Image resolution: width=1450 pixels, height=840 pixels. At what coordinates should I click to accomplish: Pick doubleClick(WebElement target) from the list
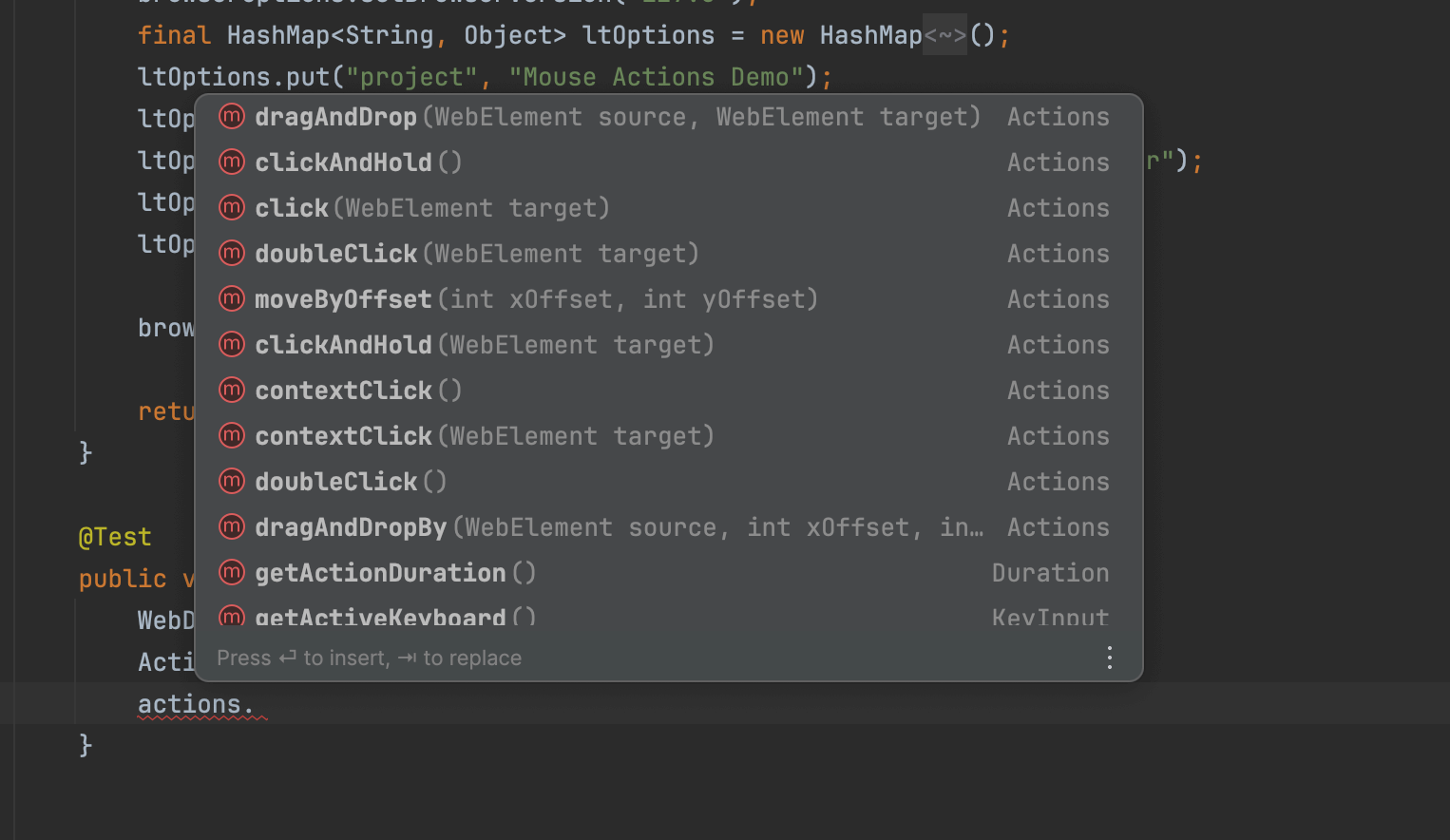(x=475, y=253)
